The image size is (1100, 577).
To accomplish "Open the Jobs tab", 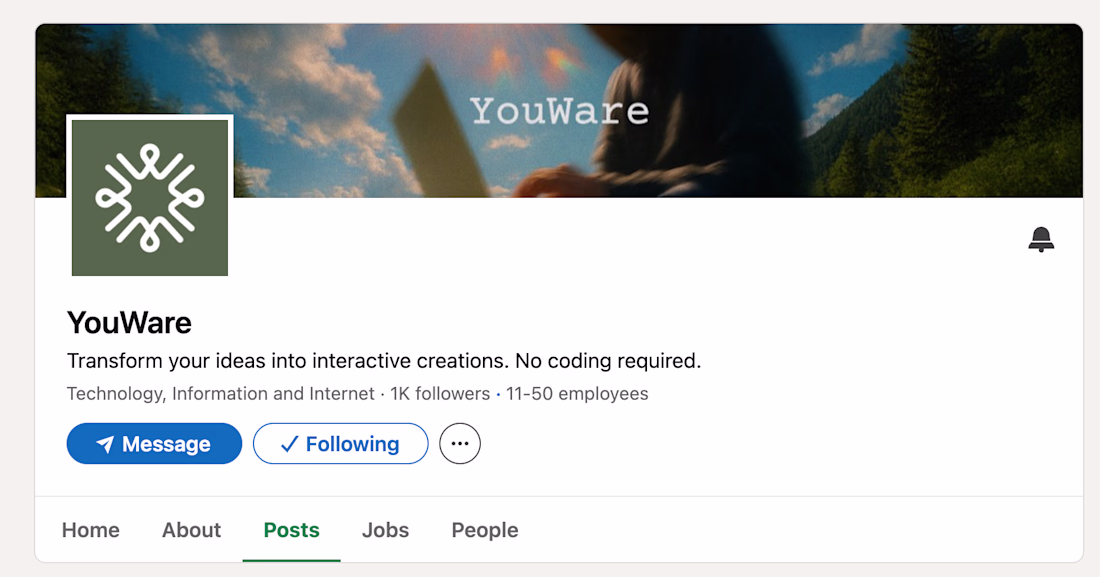I will pyautogui.click(x=386, y=530).
